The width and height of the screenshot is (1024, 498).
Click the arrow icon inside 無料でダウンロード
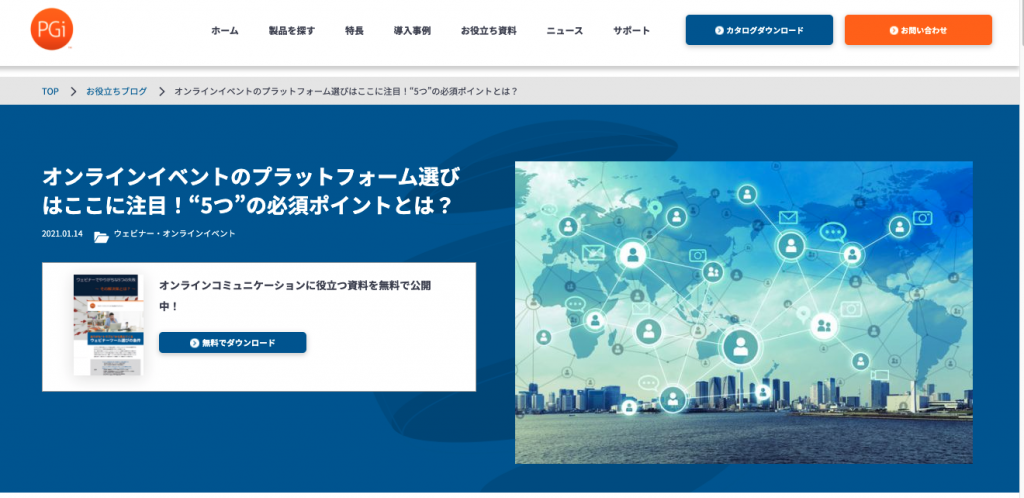(x=195, y=343)
